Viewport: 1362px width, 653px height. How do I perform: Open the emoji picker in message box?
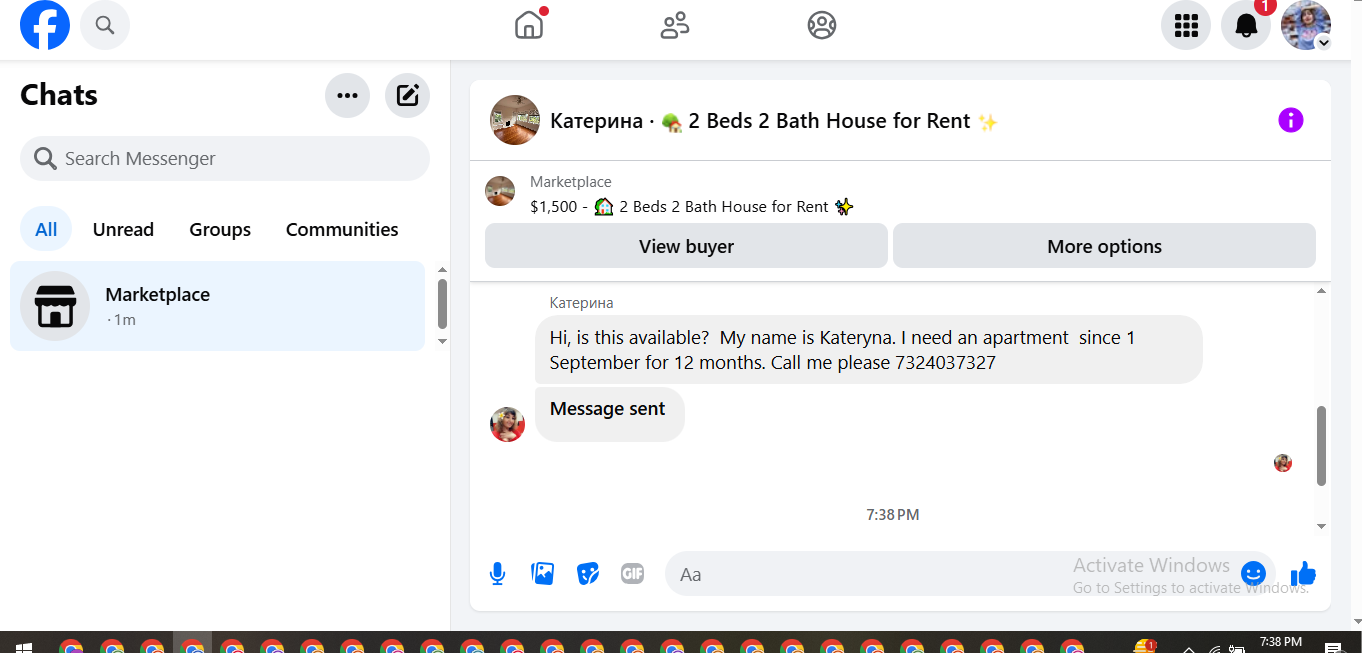1253,574
